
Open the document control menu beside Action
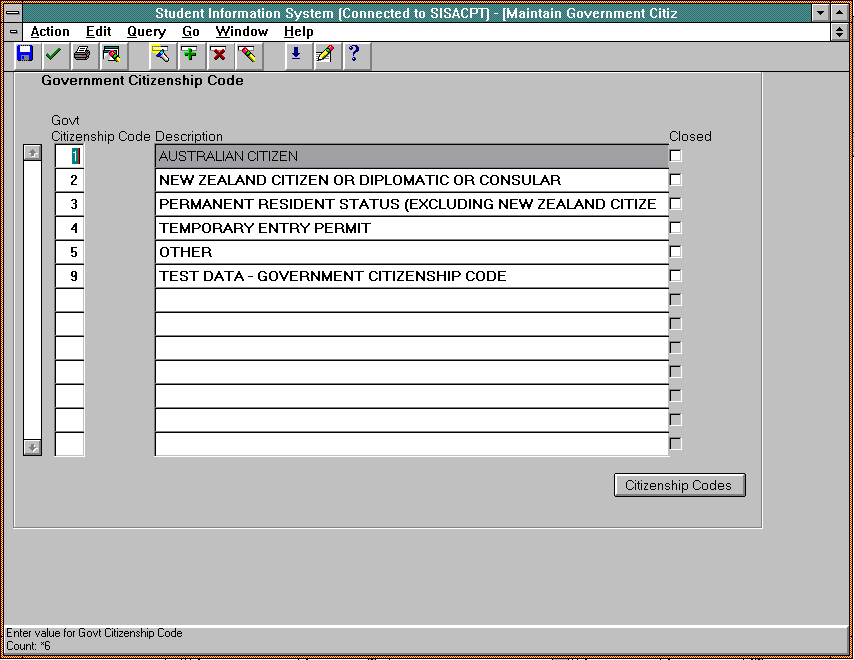13,32
